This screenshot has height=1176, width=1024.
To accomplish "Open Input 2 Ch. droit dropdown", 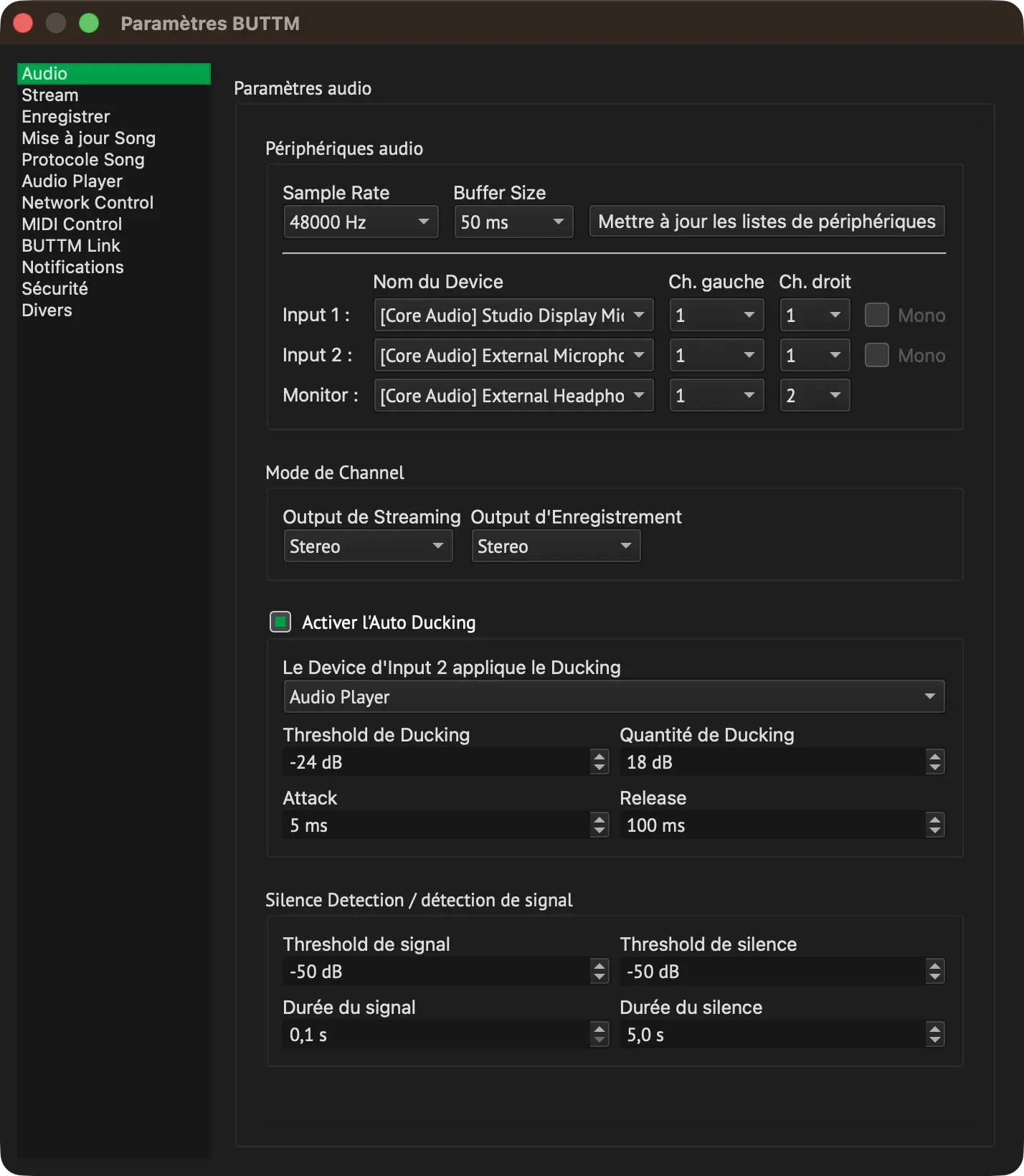I will click(815, 356).
